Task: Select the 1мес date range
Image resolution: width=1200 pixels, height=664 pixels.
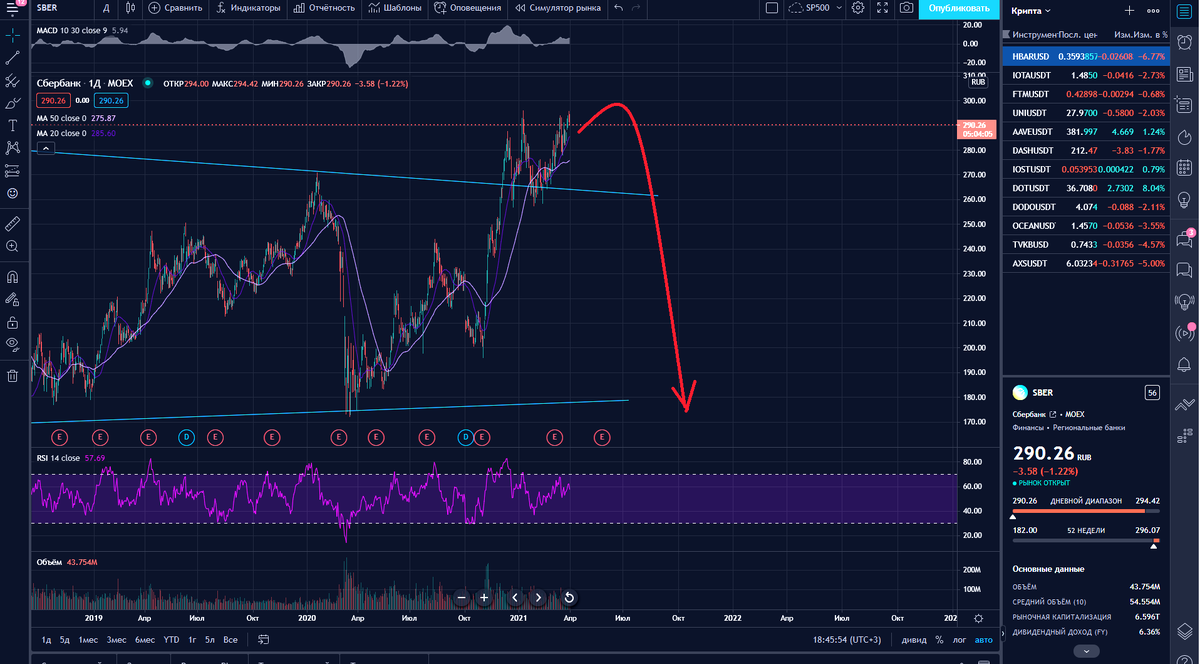Action: [x=88, y=639]
